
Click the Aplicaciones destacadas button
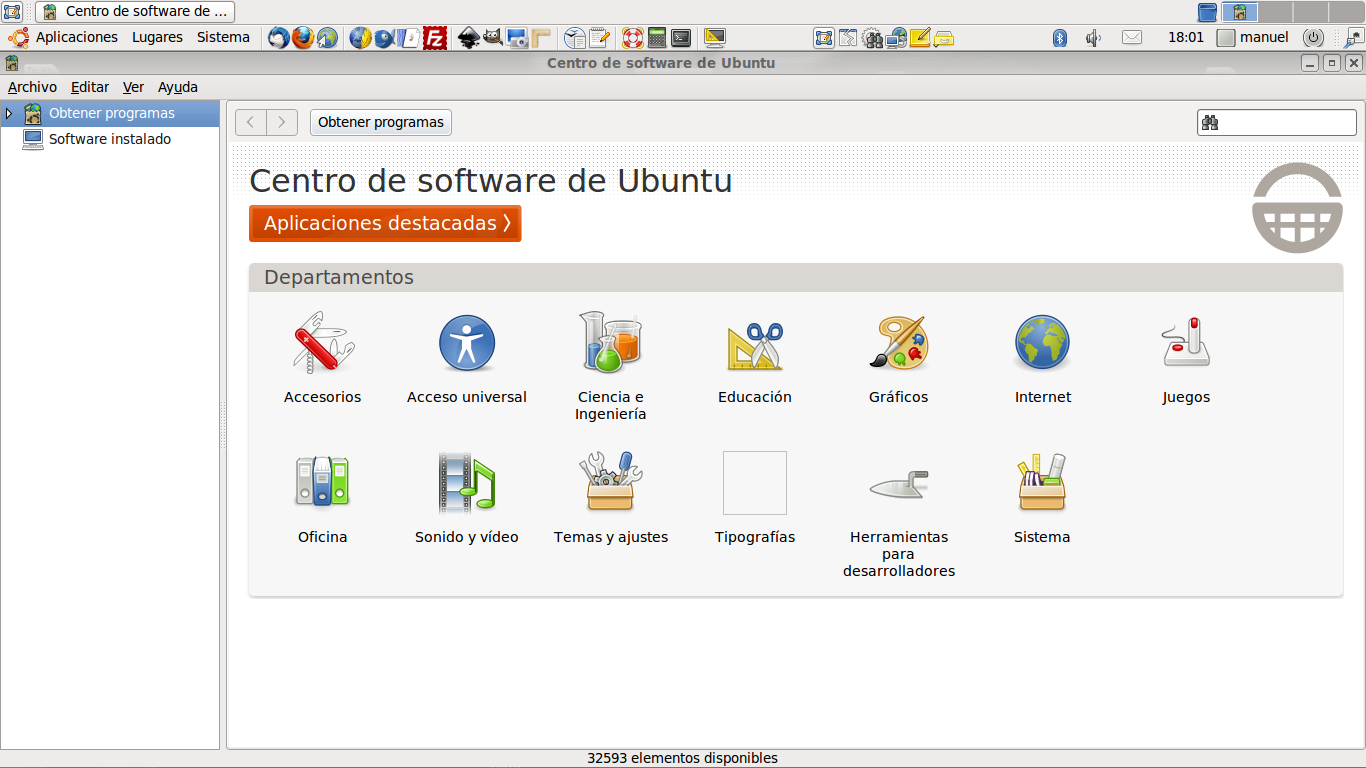click(385, 223)
